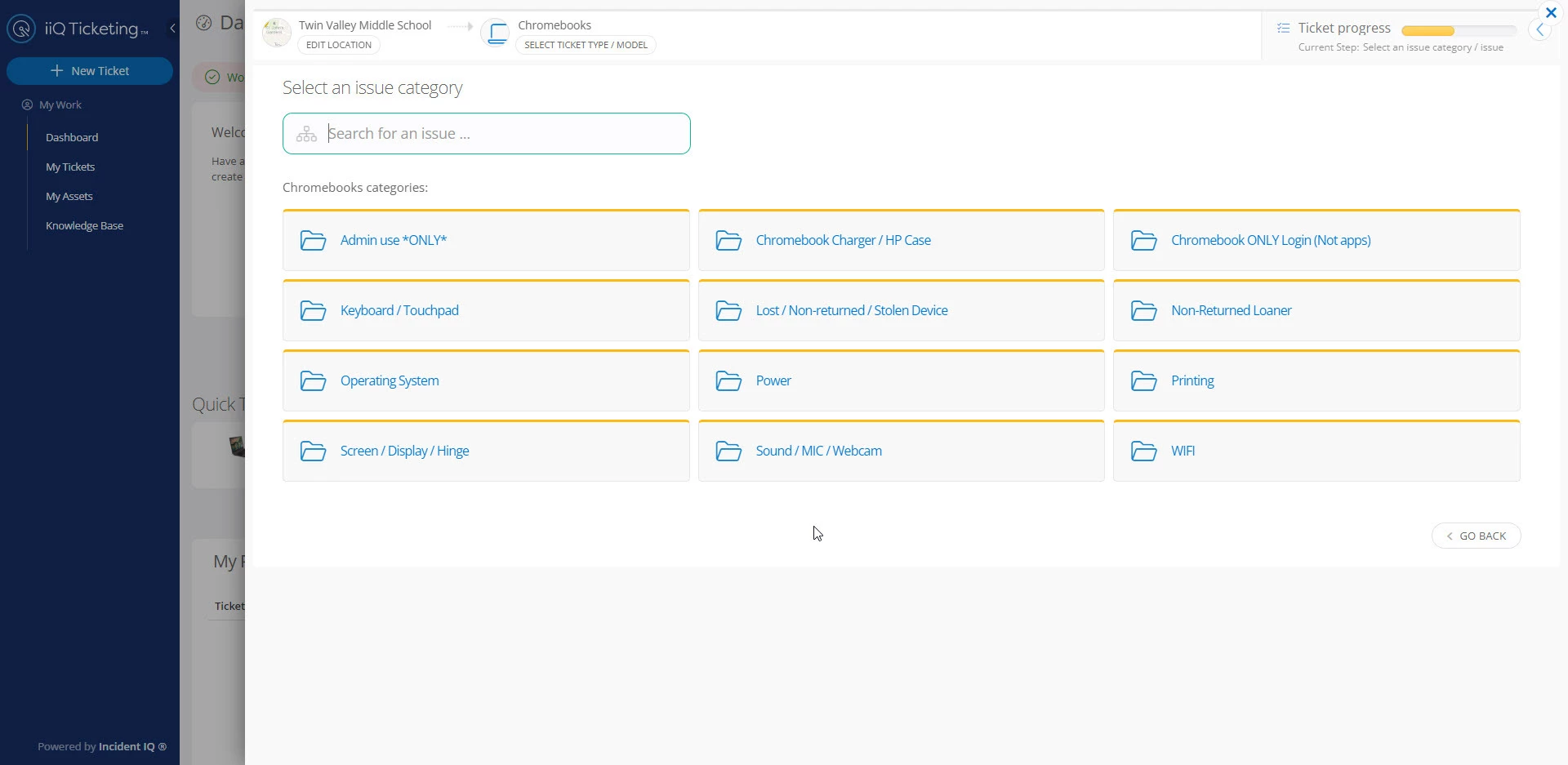Select the Power category
Viewport: 1568px width, 765px height.
902,380
